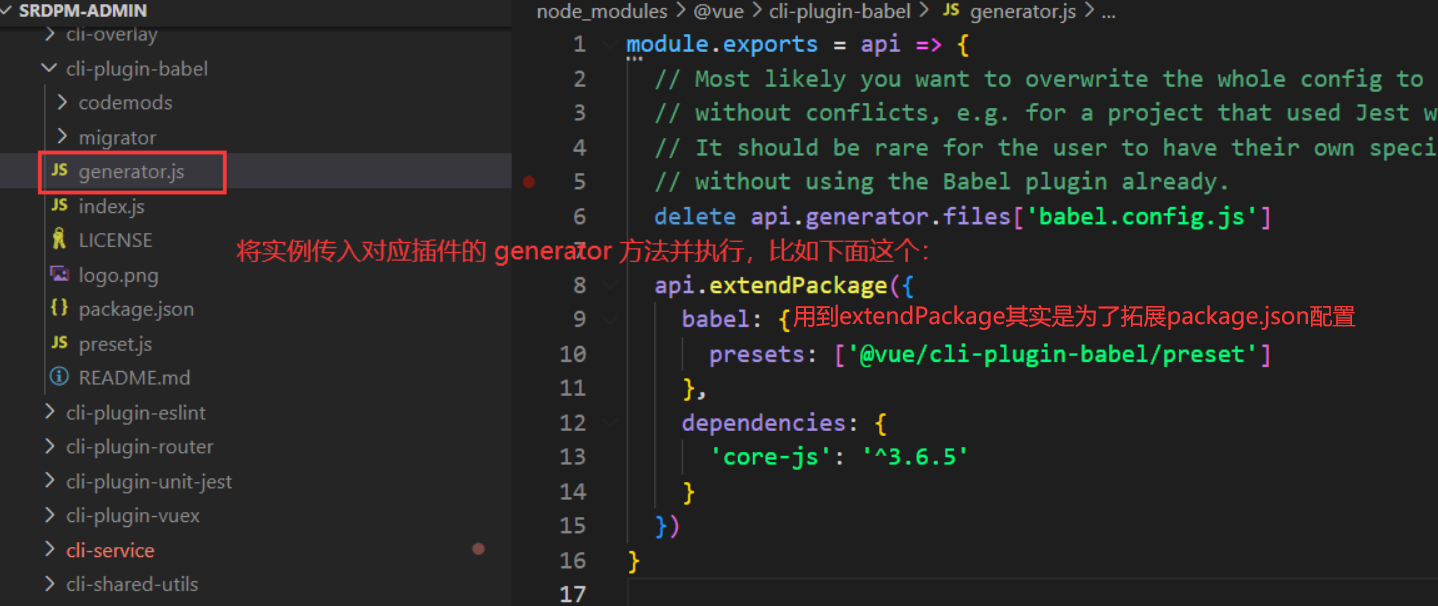Expand the cli-shared-utils folder chevron
The height and width of the screenshot is (606, 1438).
[49, 585]
